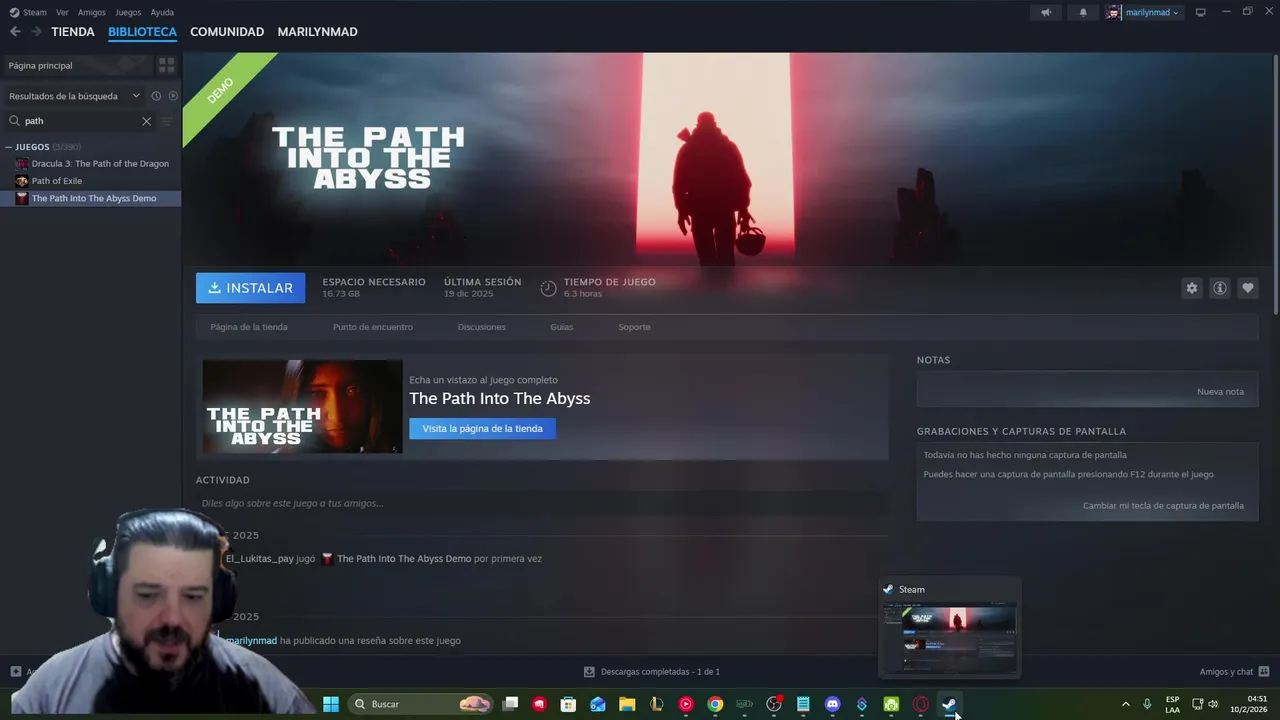Go back with the left arrow
Viewport: 1280px width, 720px height.
click(15, 32)
